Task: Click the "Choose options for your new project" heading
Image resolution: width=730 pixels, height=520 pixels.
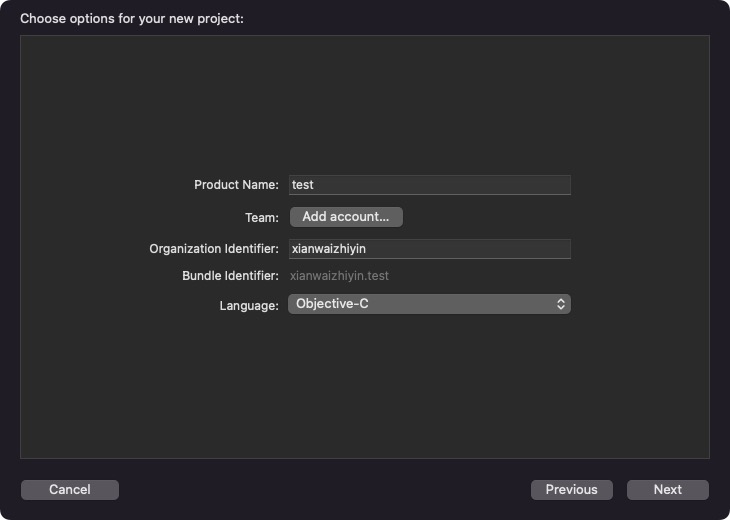Action: click(x=131, y=18)
